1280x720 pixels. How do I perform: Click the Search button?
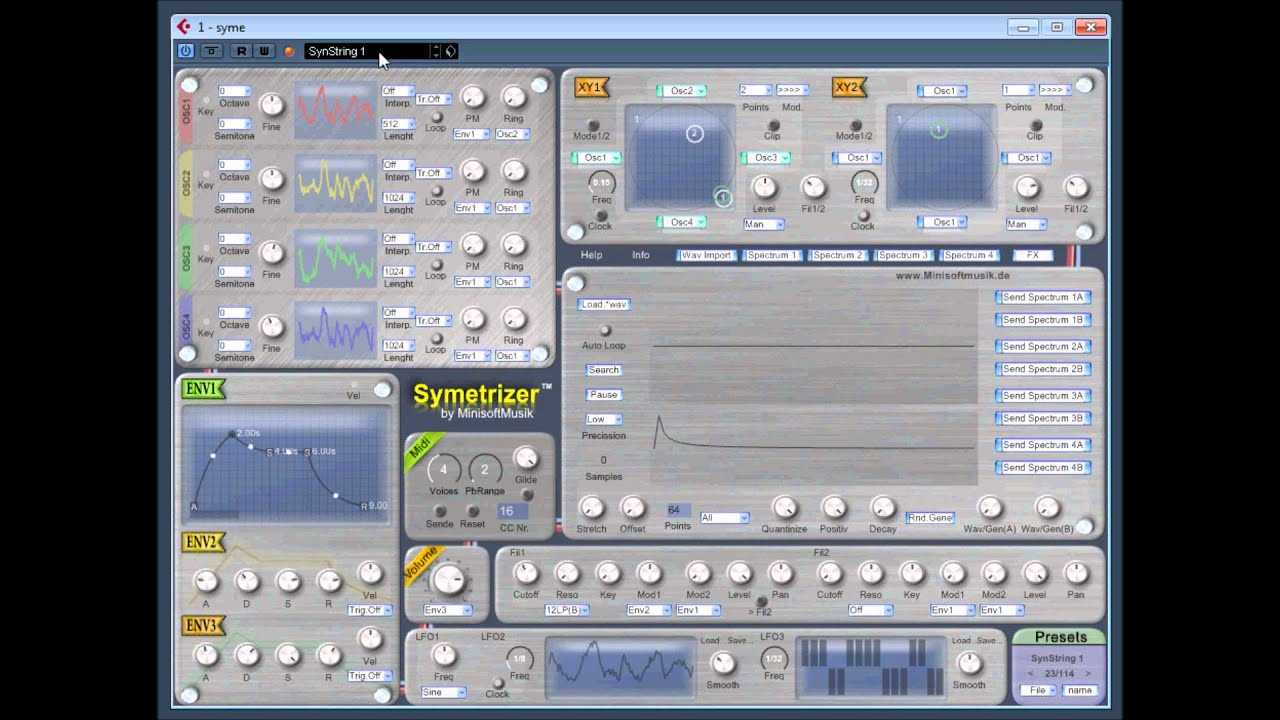point(604,370)
